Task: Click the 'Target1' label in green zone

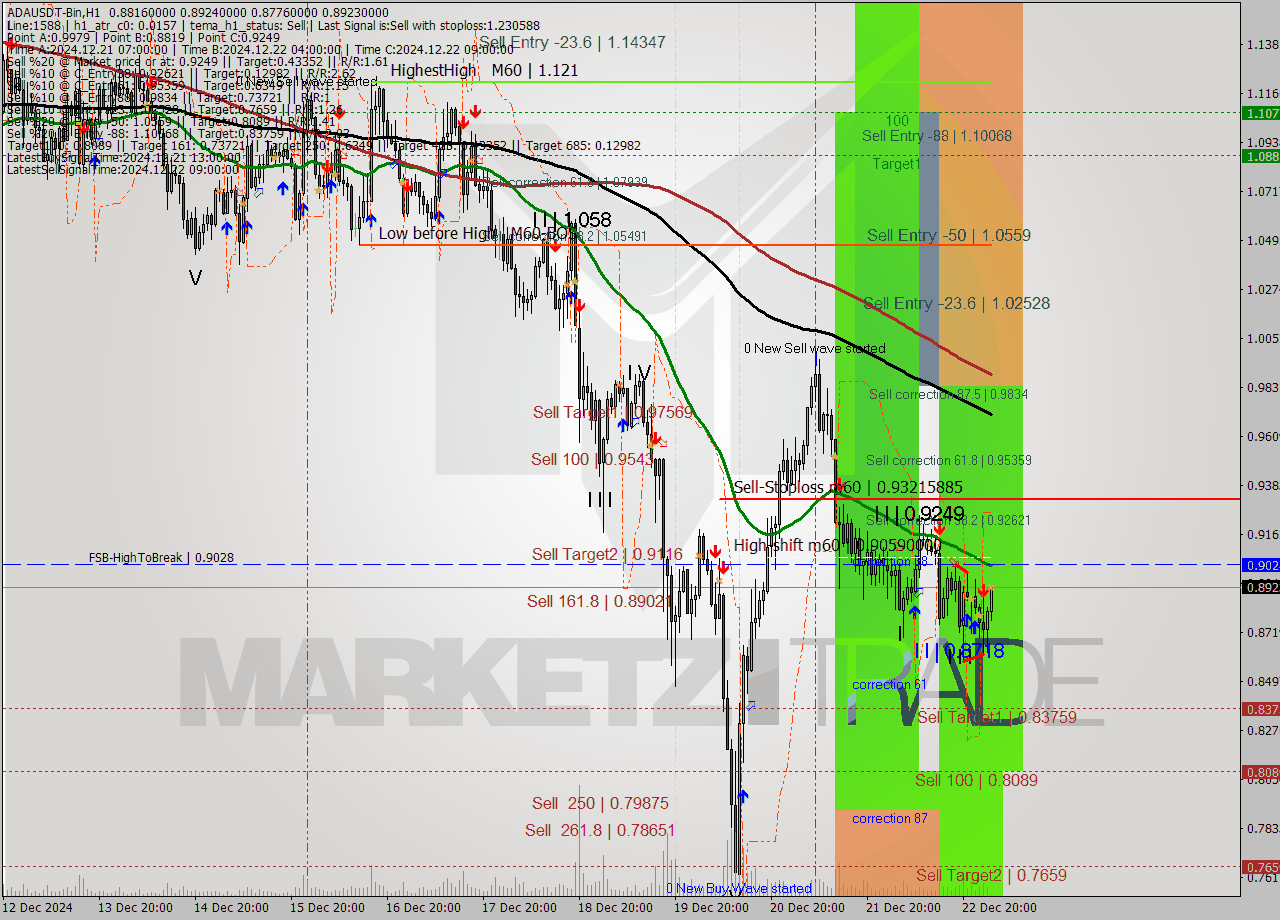Action: pos(896,163)
